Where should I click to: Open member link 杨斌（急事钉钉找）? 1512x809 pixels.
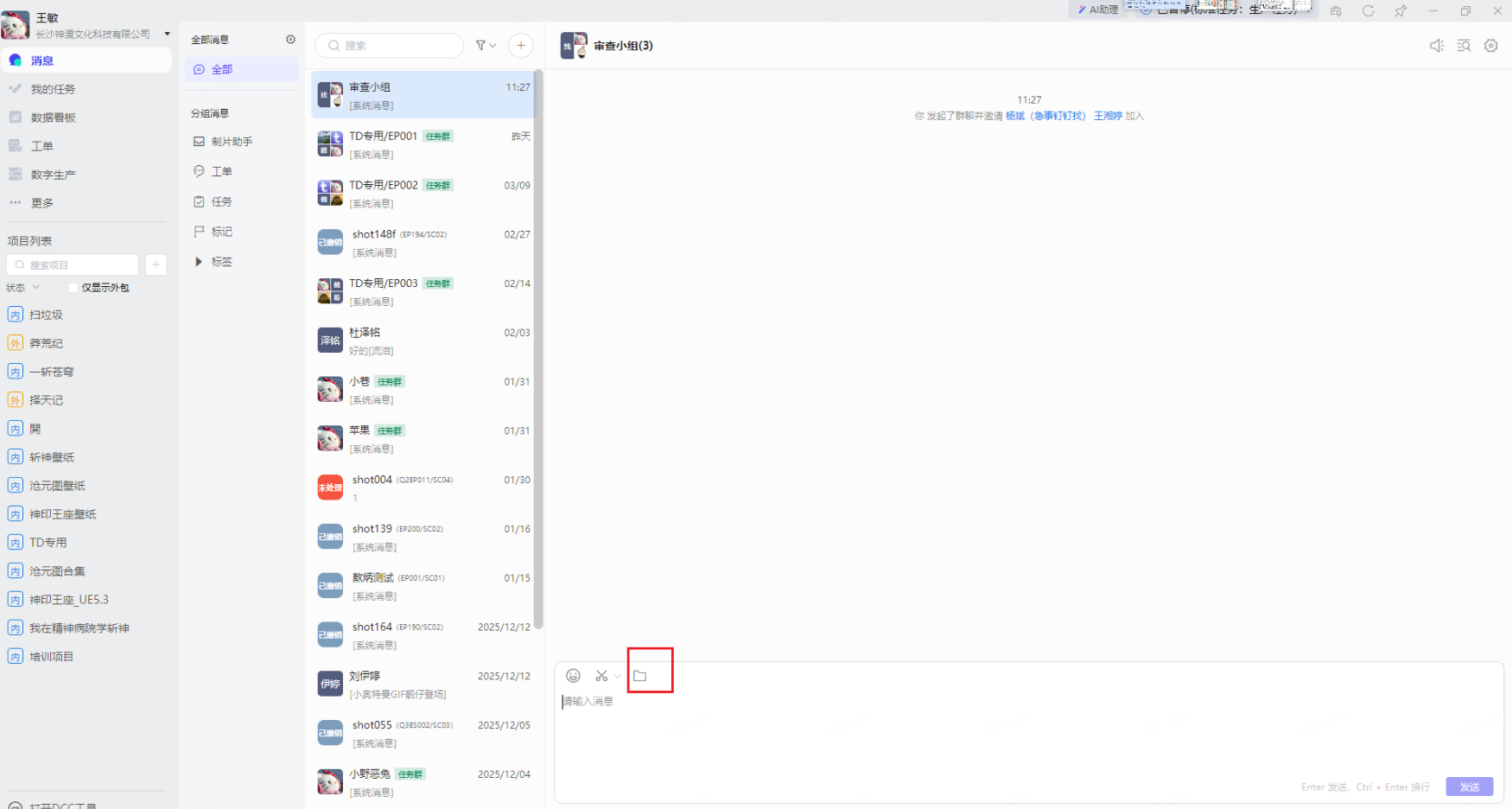(x=1045, y=116)
